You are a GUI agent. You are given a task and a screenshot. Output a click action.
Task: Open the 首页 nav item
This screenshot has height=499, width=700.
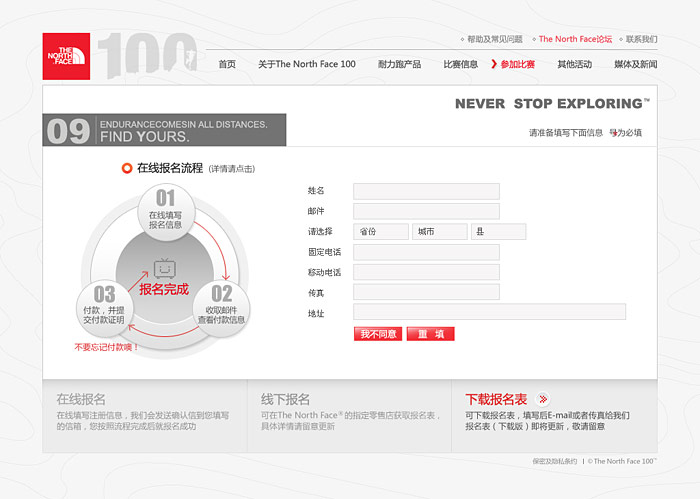tap(227, 64)
